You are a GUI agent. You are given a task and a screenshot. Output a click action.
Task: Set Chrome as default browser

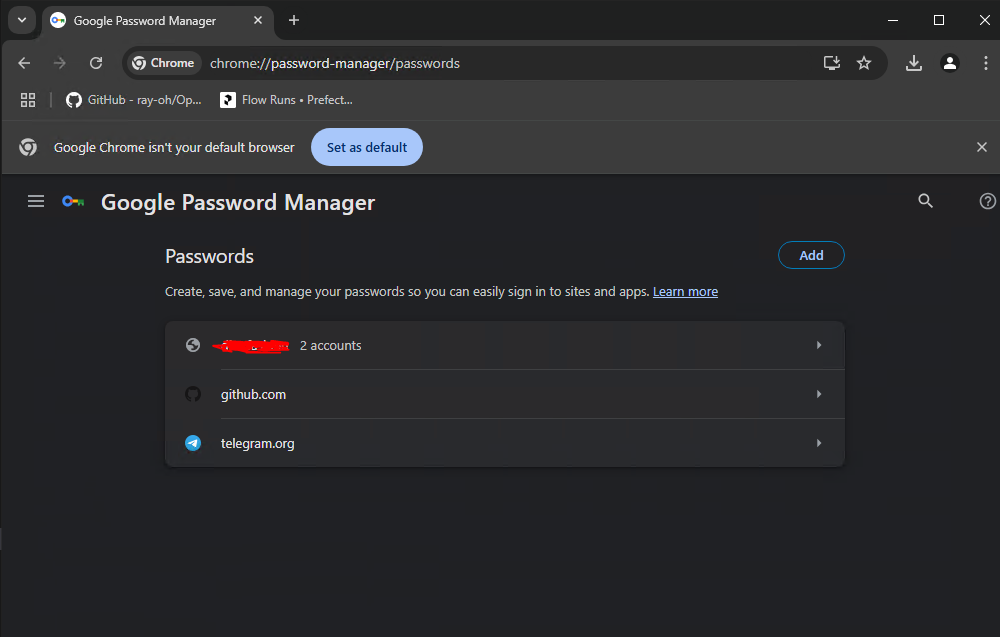point(367,146)
